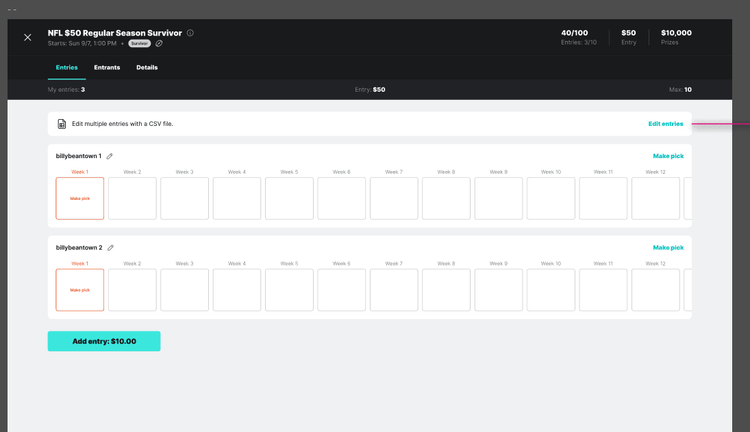Select Week 1 pick box for billybeantown 2

(x=80, y=290)
